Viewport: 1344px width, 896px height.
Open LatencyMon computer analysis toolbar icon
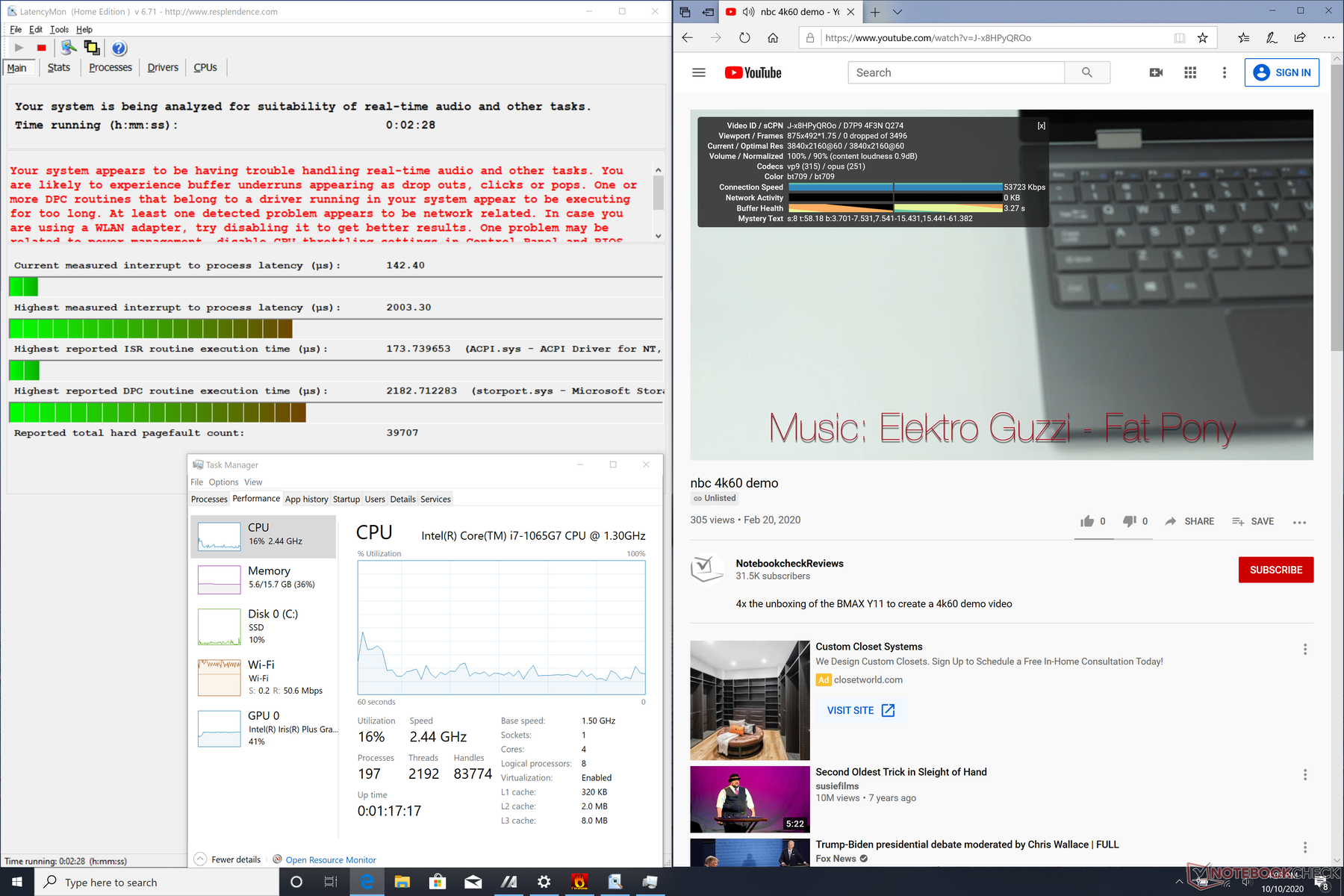[x=69, y=48]
